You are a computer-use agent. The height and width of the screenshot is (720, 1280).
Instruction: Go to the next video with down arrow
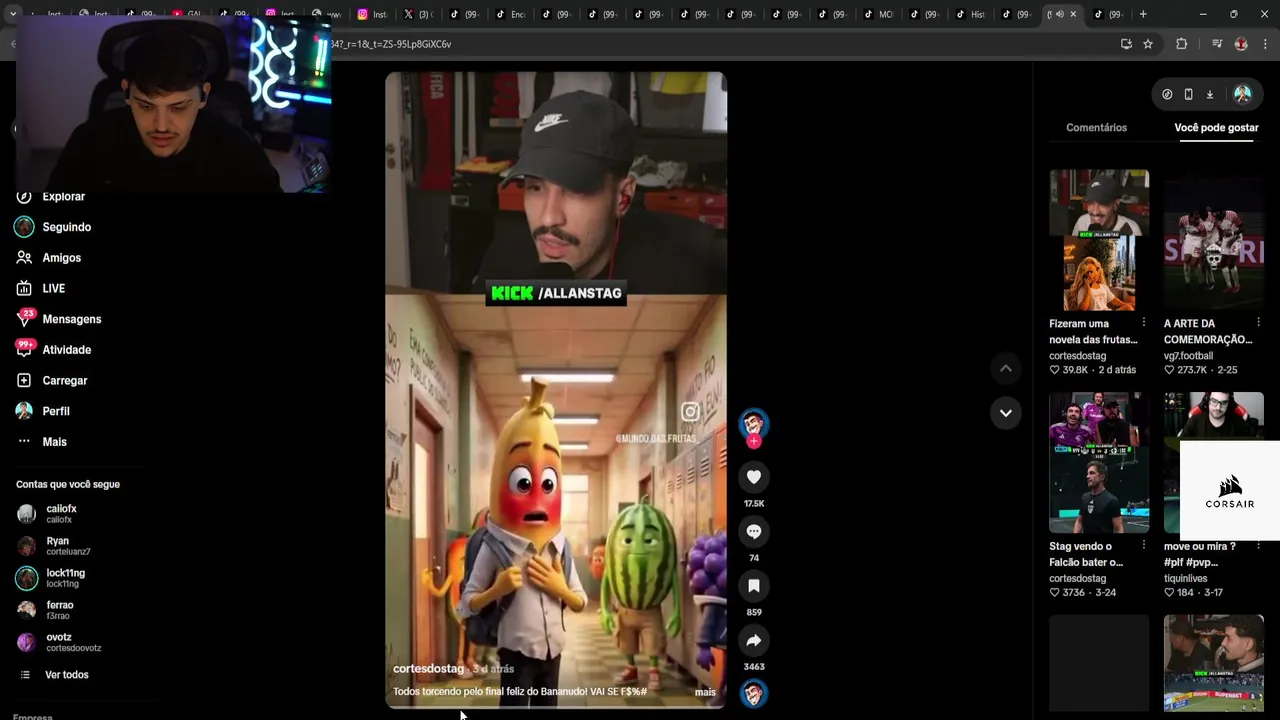click(1006, 412)
